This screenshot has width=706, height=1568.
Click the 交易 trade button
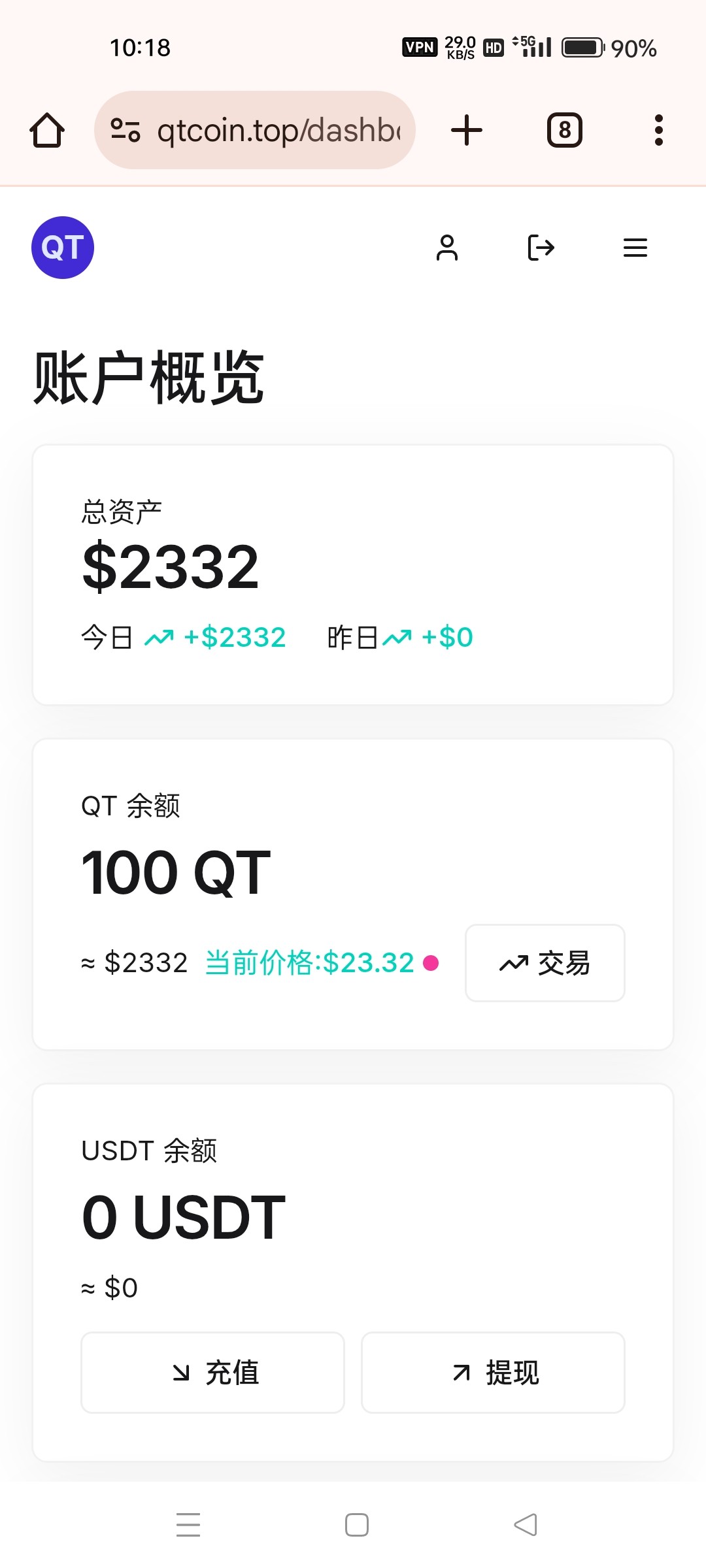545,962
